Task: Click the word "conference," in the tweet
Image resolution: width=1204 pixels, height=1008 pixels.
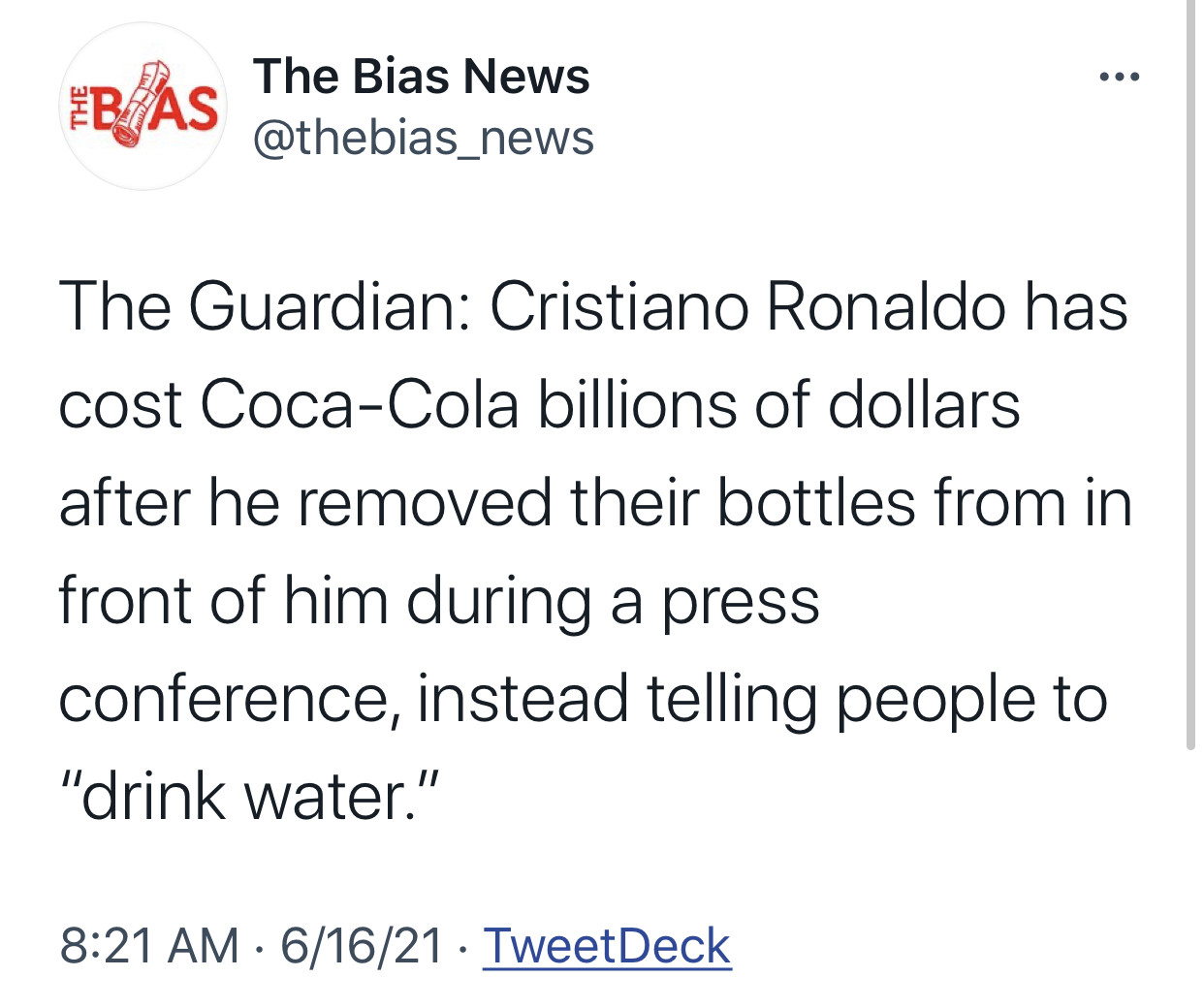Action: (x=229, y=699)
